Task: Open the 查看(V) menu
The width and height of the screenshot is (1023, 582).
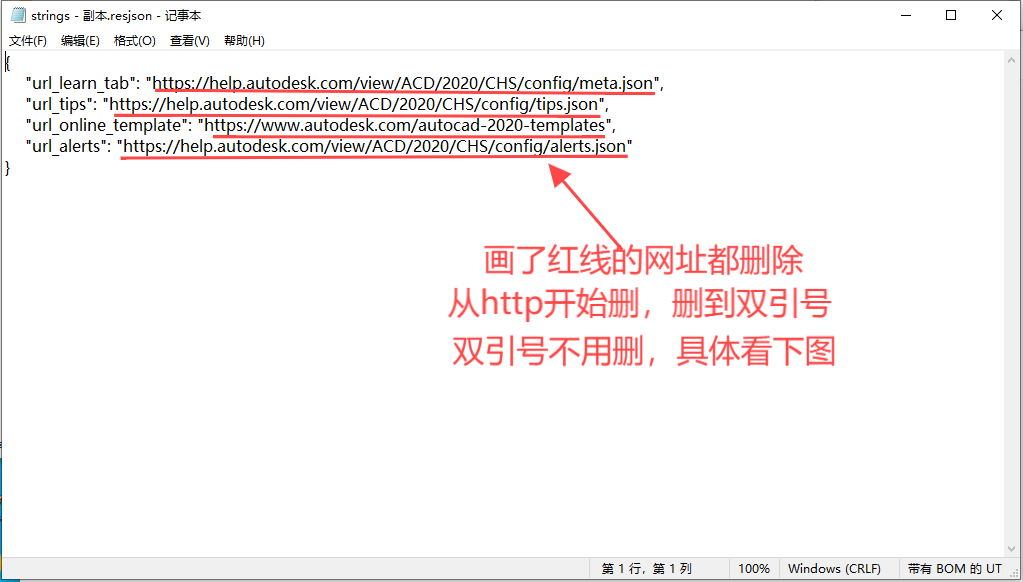Action: (x=188, y=40)
